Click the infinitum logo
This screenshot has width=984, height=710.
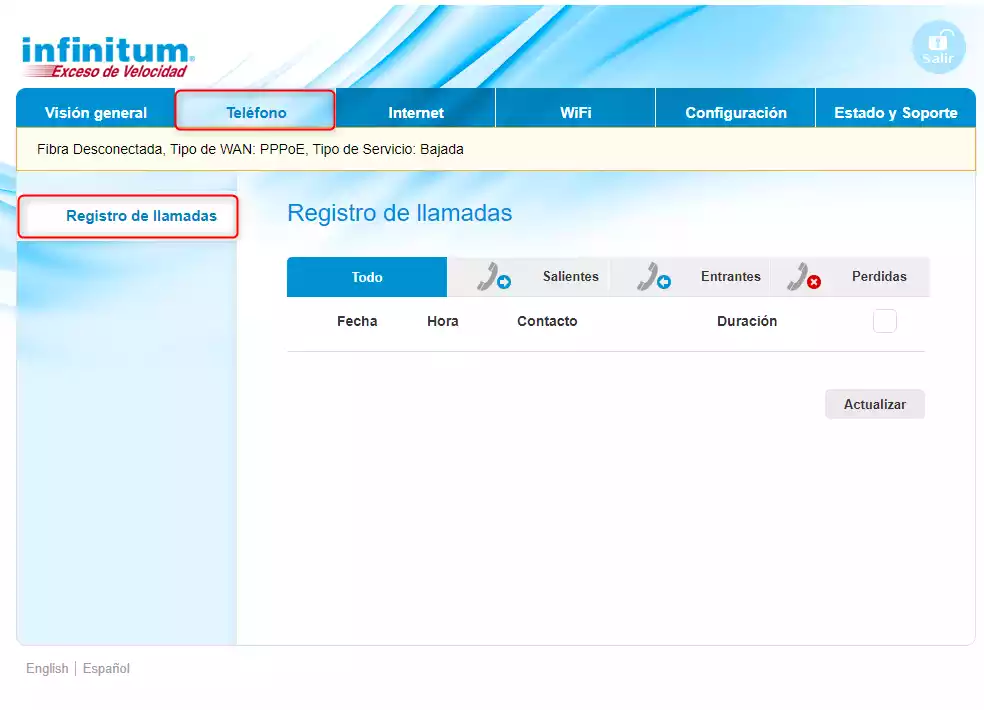coord(107,57)
